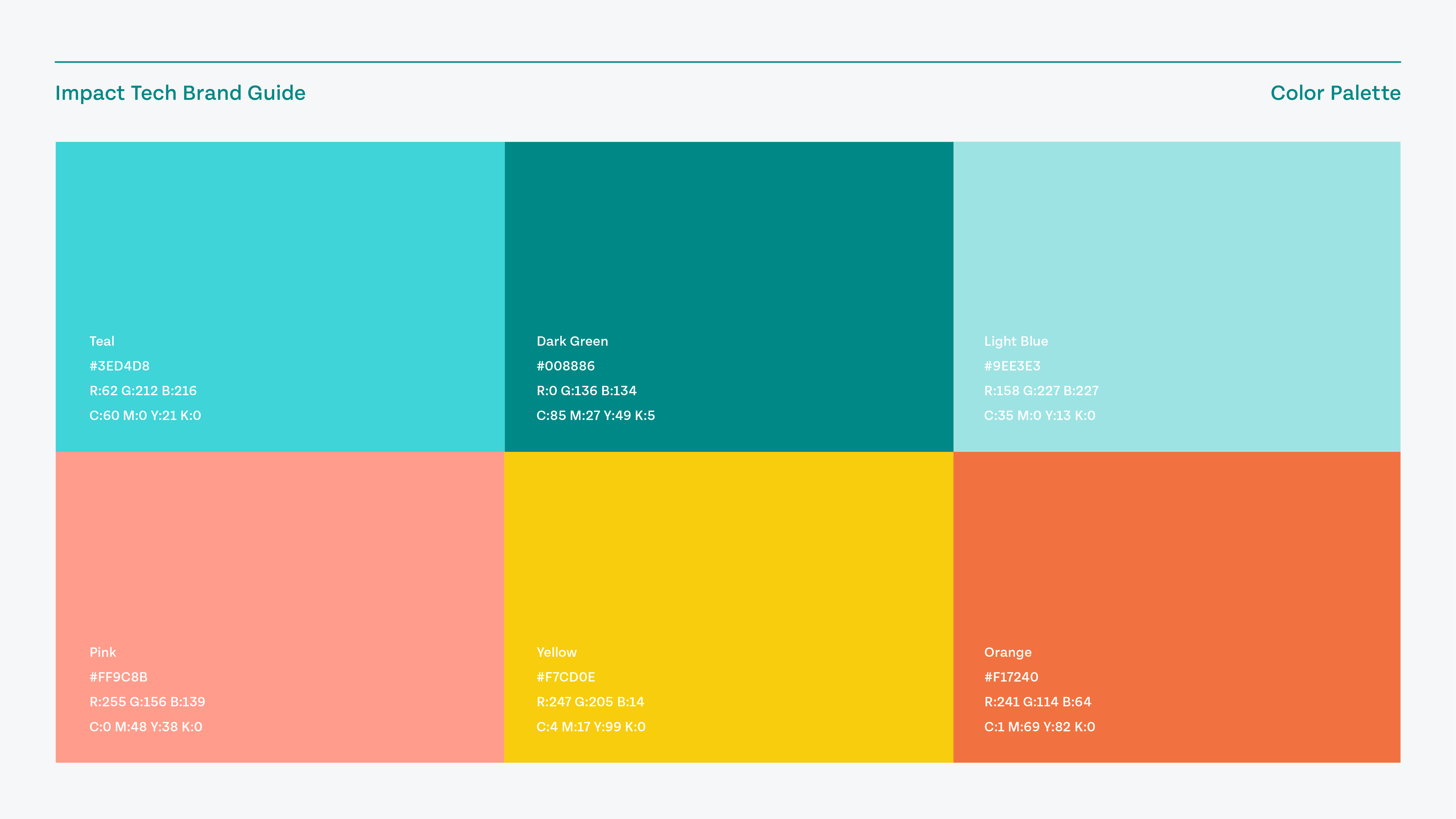Click RGB value R:62 G:212 B:216
The image size is (1456, 819).
coord(143,391)
